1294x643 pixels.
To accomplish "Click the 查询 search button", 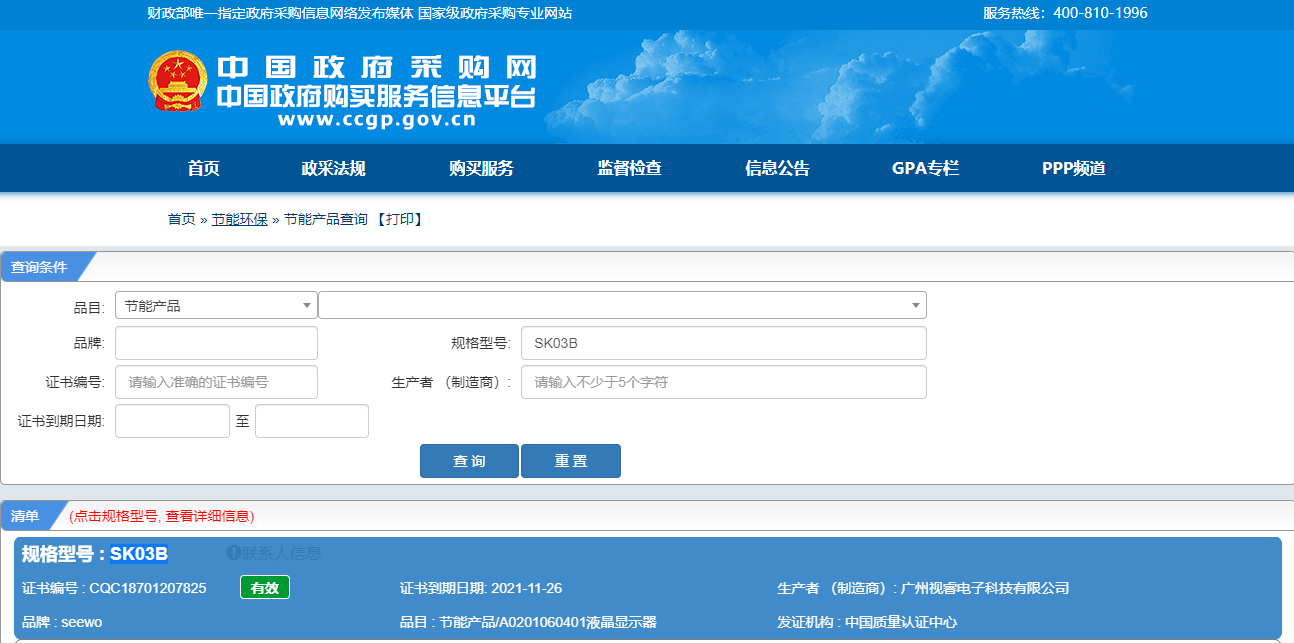I will (x=469, y=461).
